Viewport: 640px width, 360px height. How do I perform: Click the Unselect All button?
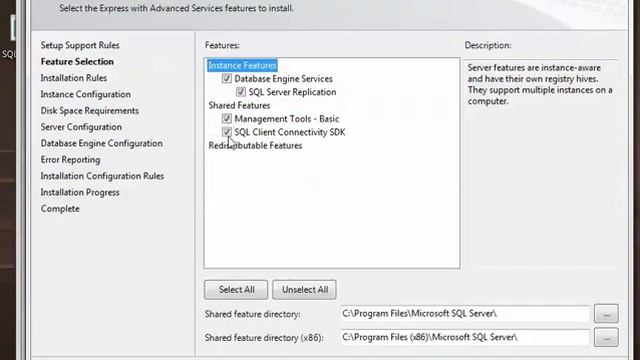[304, 289]
